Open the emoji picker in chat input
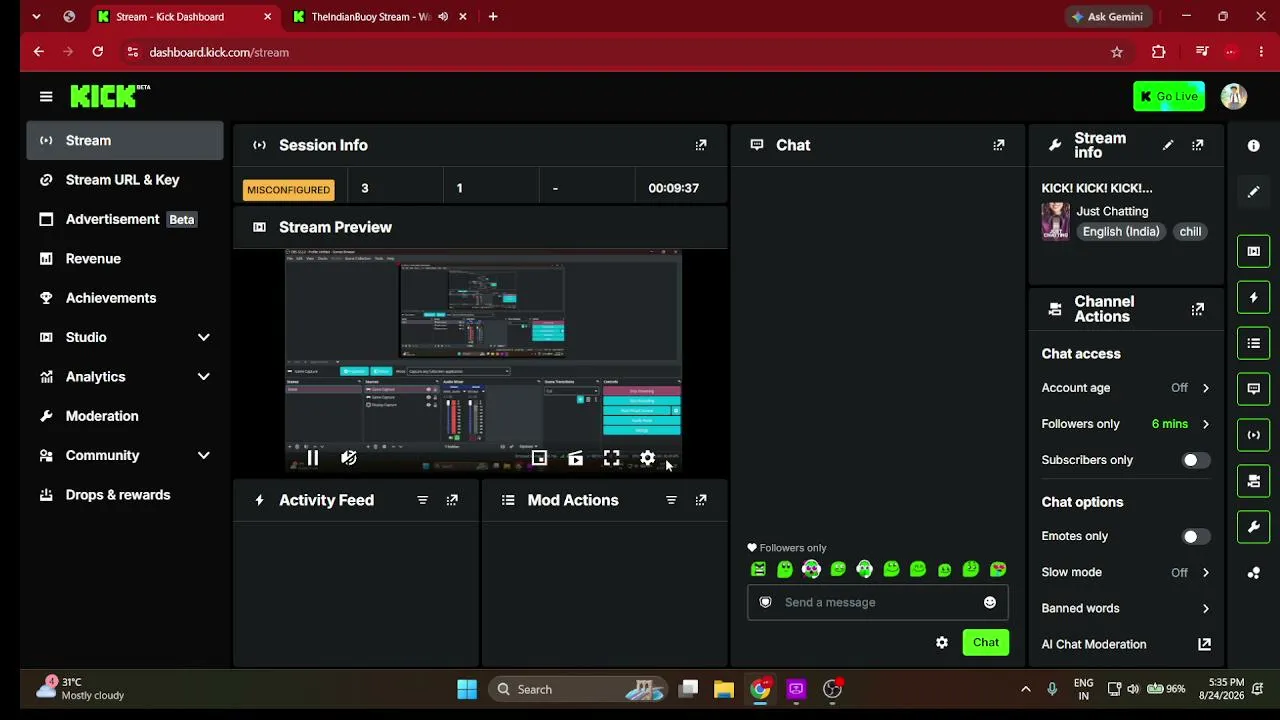This screenshot has height=720, width=1280. 990,602
